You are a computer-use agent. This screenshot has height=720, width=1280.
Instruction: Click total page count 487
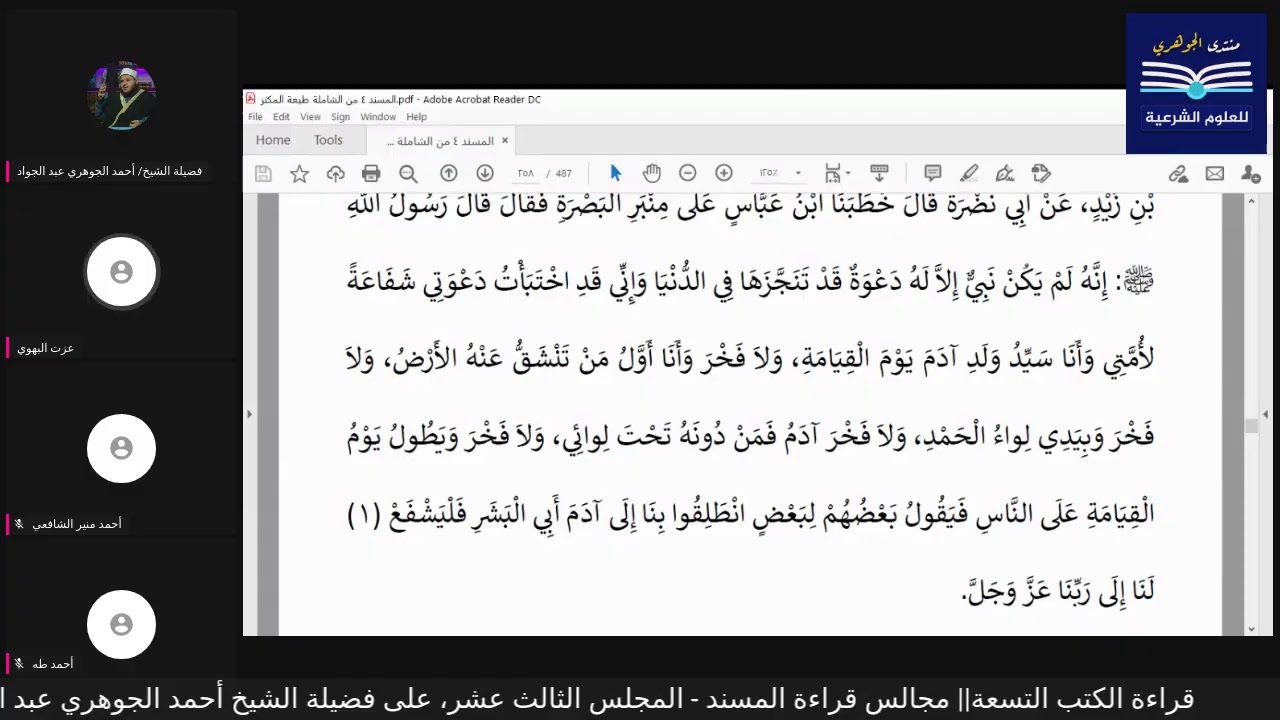point(563,173)
